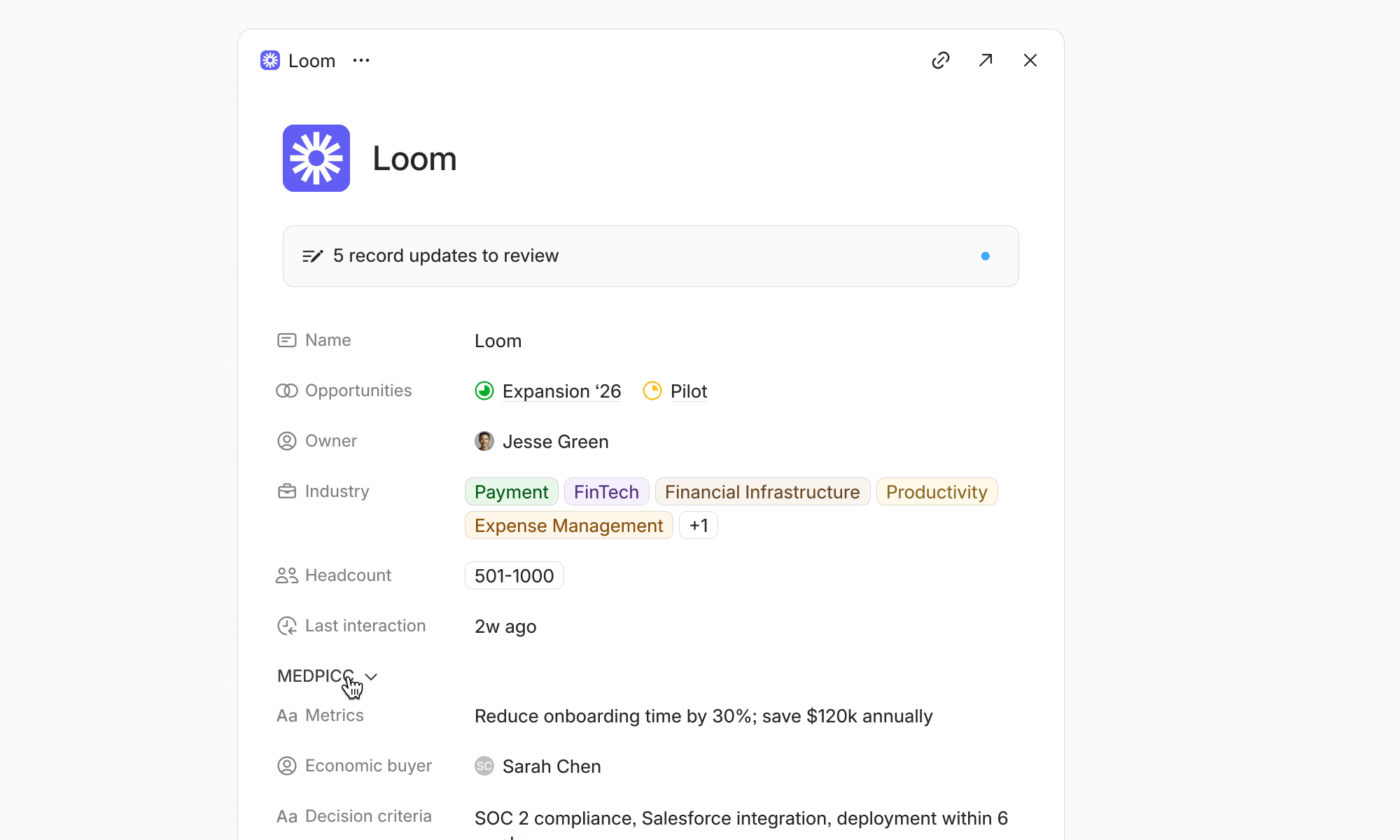The height and width of the screenshot is (840, 1400).
Task: Open the 501-1000 headcount selector
Action: [514, 575]
